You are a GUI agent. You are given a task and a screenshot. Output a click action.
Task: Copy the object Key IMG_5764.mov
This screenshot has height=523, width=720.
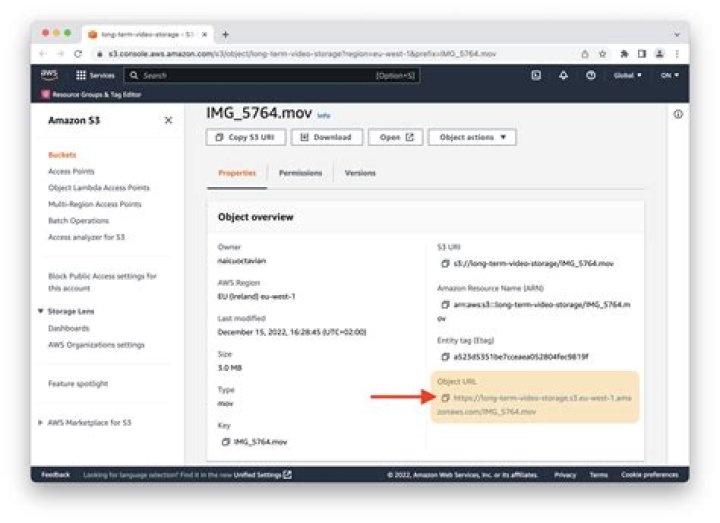tap(225, 441)
